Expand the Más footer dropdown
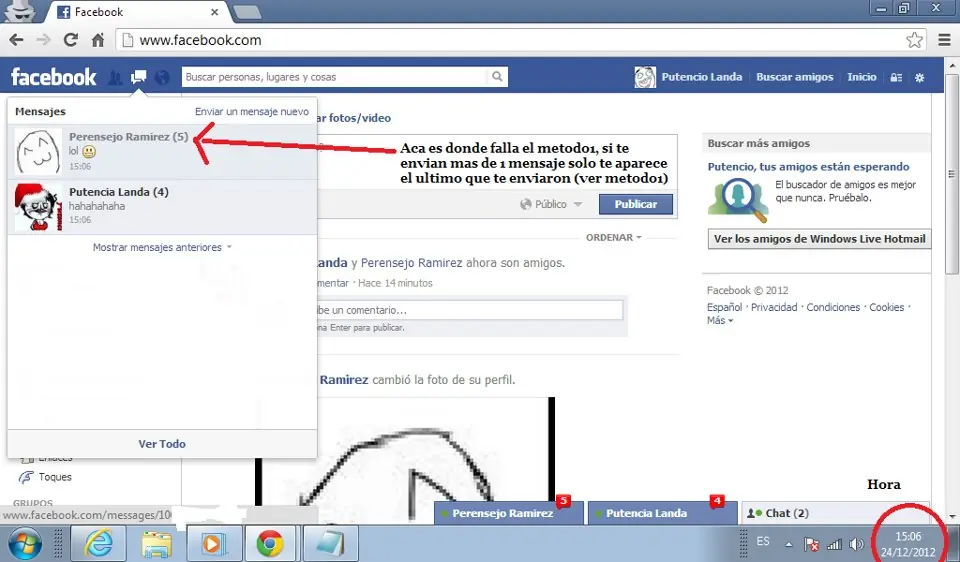This screenshot has width=960, height=562. click(x=720, y=320)
